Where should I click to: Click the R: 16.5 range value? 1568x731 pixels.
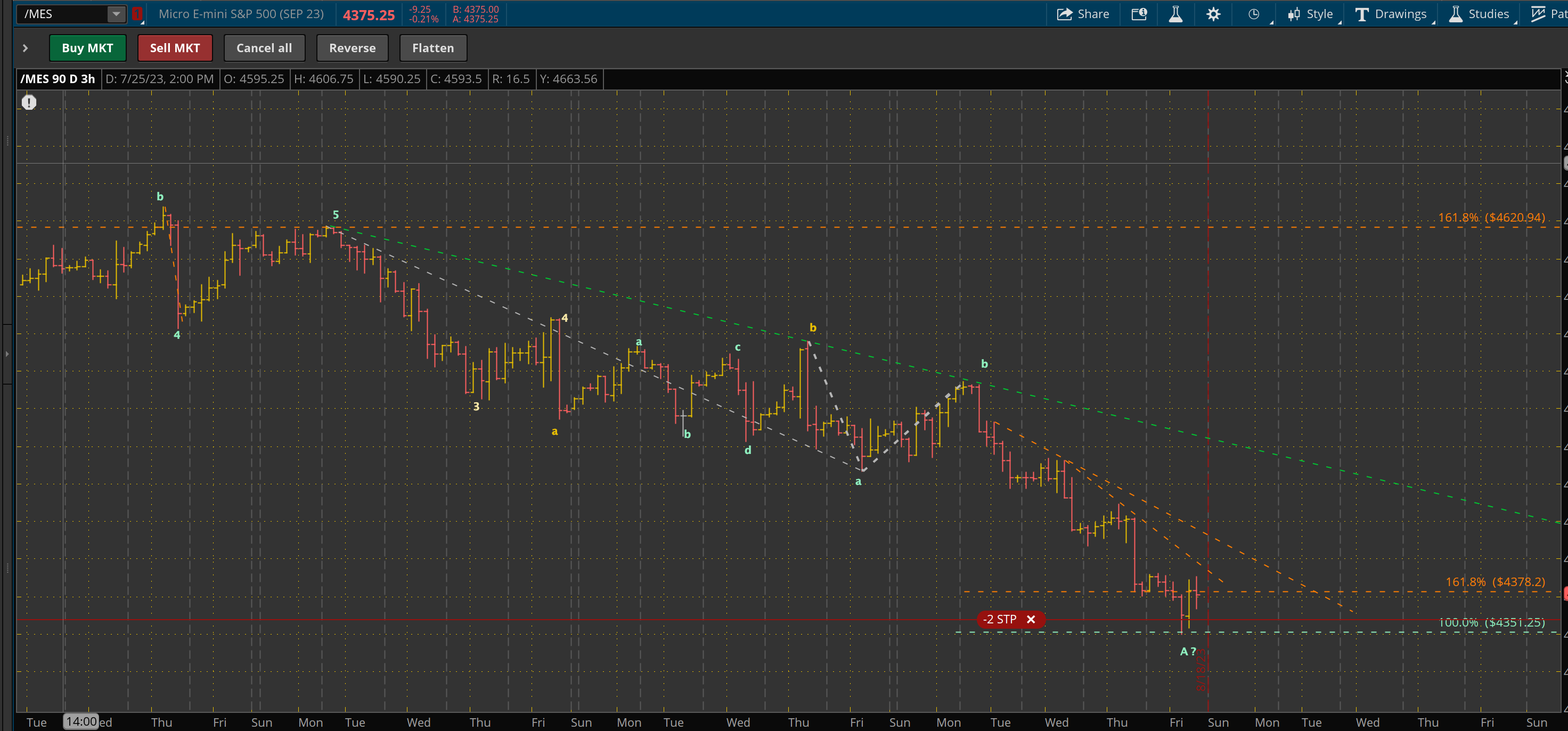pos(511,79)
